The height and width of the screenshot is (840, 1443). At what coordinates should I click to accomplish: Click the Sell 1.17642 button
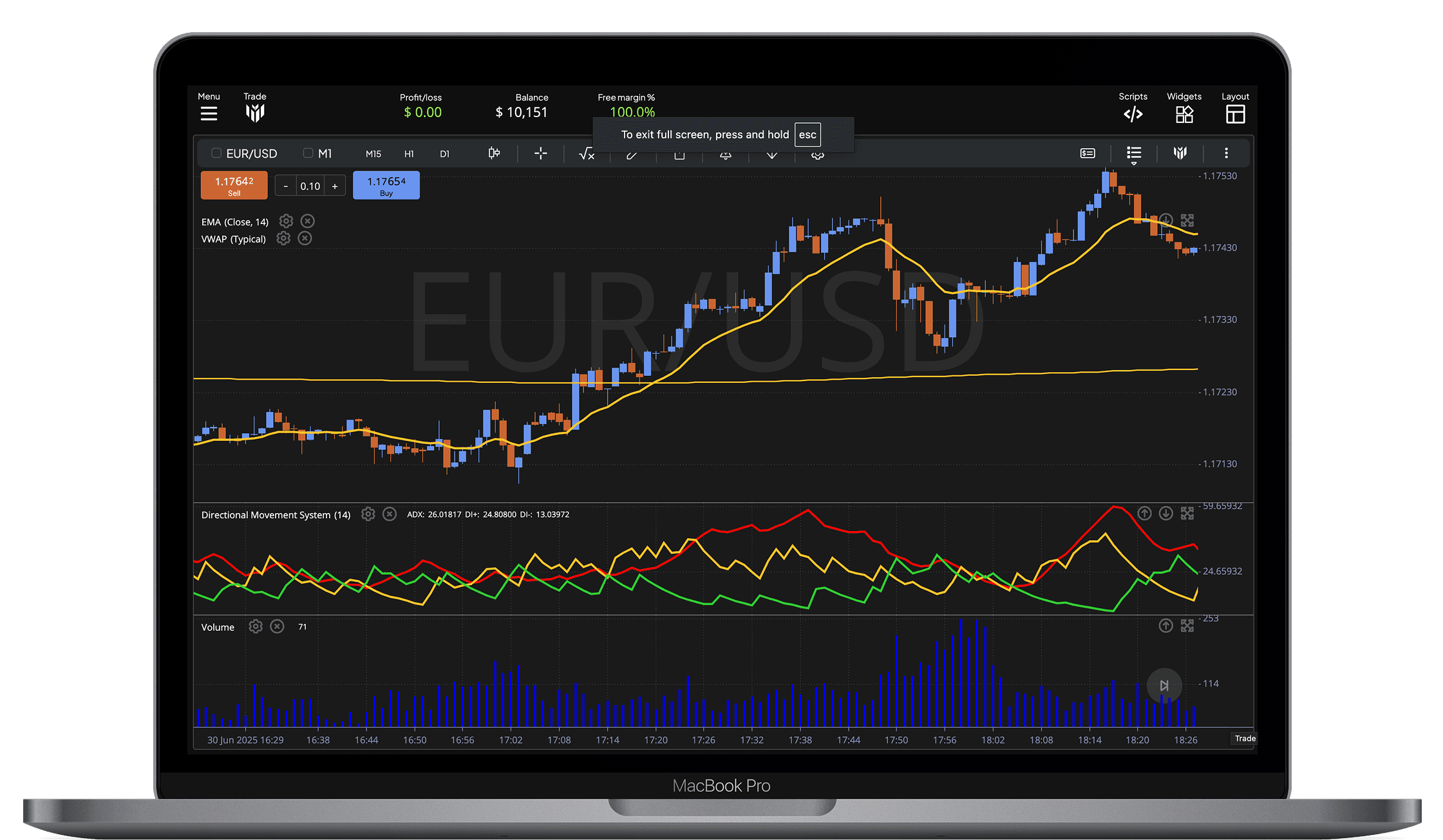(x=234, y=185)
